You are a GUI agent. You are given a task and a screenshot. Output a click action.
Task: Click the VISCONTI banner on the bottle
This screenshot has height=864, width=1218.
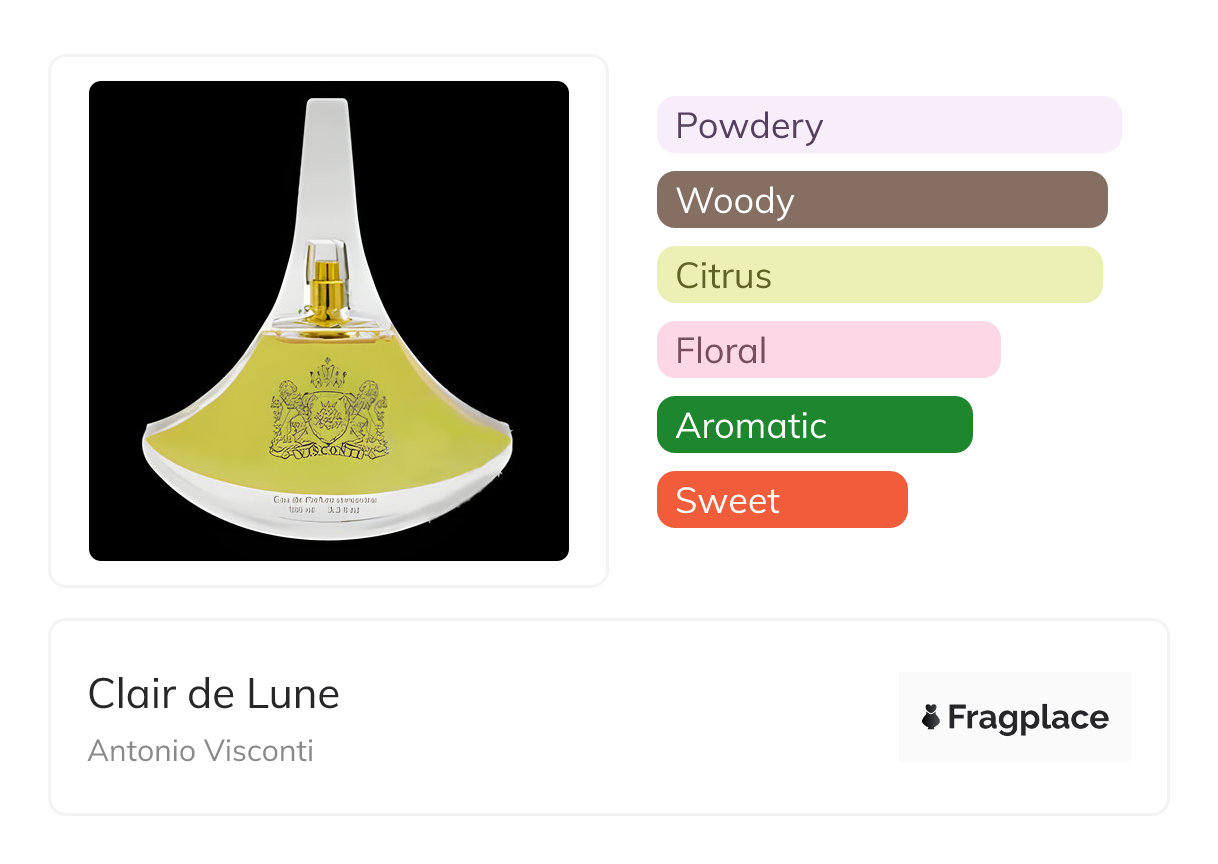coord(329,452)
